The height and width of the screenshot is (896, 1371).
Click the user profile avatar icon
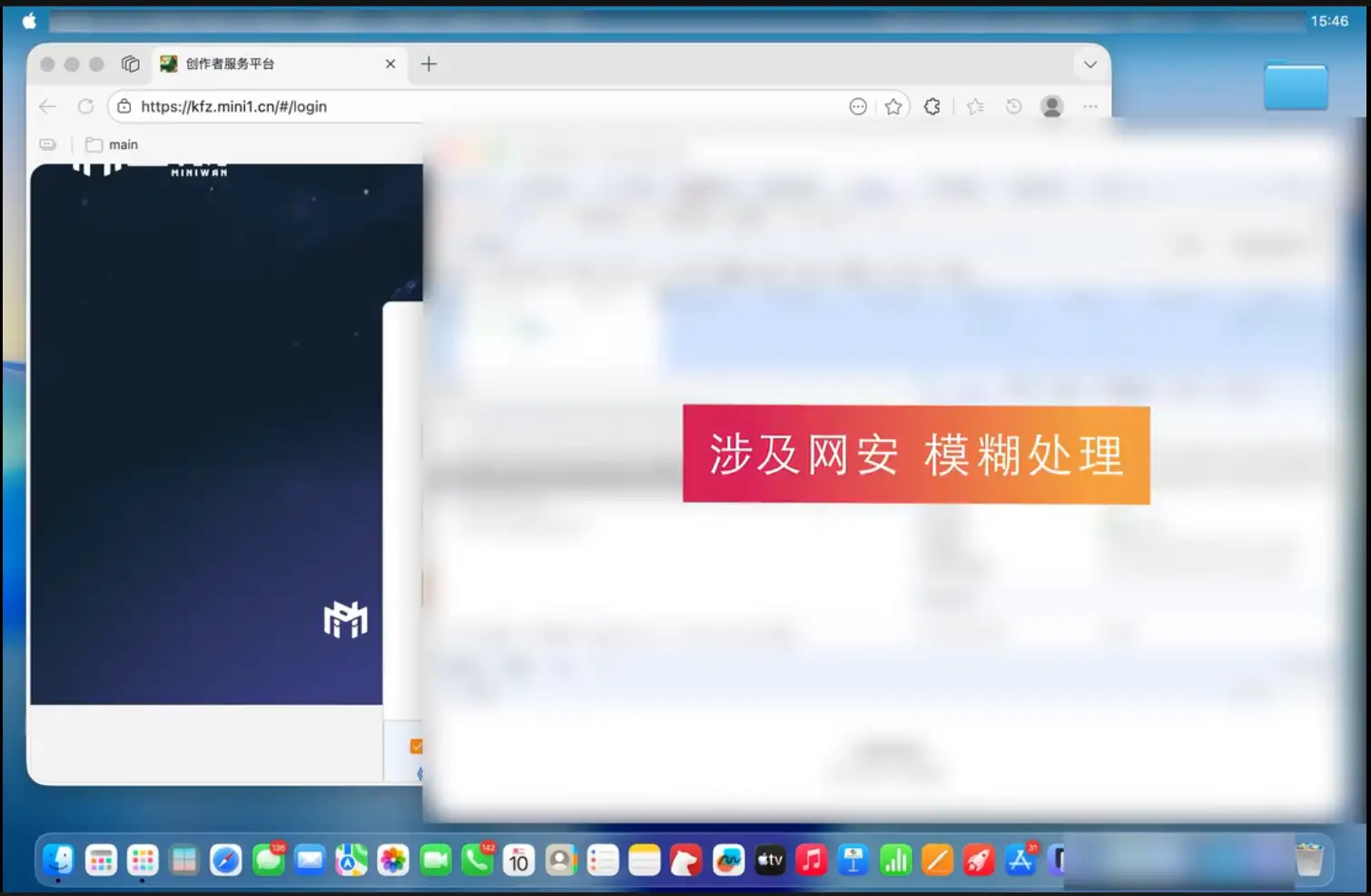point(1051,106)
